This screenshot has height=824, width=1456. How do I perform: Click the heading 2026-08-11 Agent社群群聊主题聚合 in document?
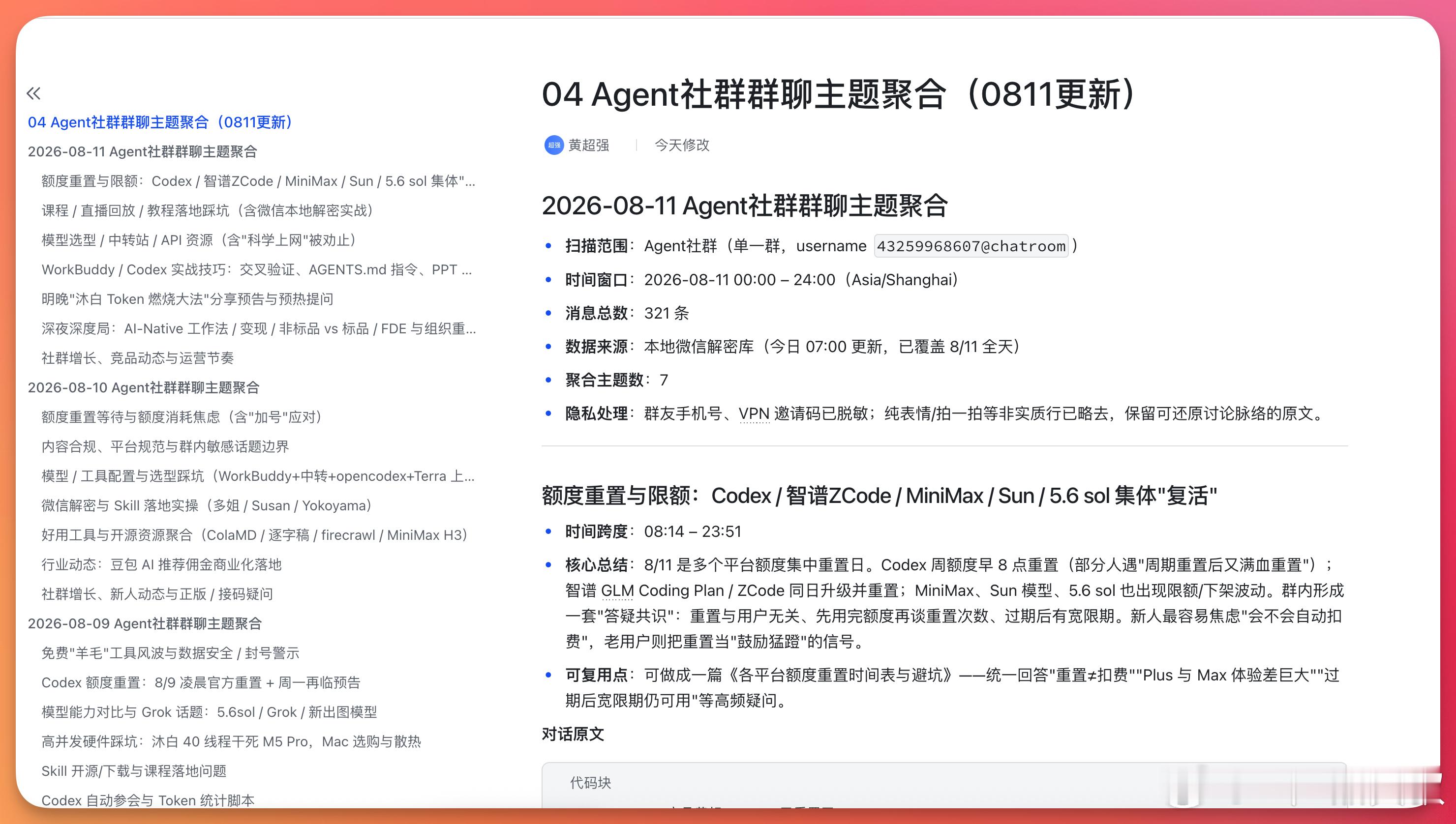[x=745, y=206]
